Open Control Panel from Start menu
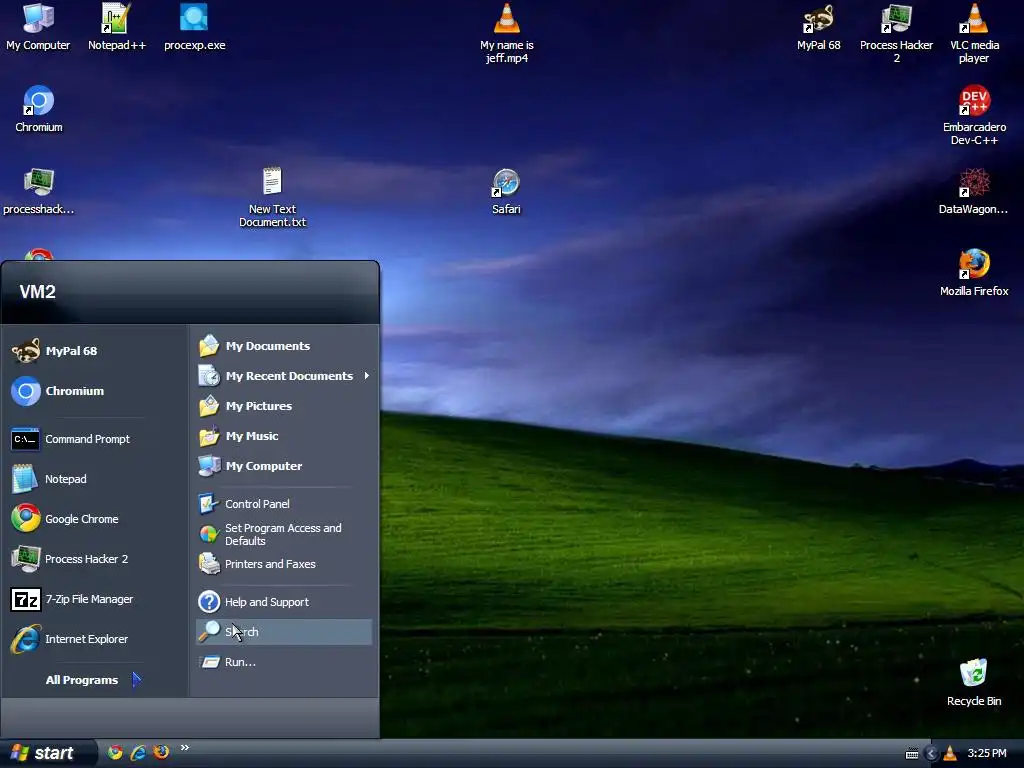Image resolution: width=1024 pixels, height=768 pixels. pos(285,504)
